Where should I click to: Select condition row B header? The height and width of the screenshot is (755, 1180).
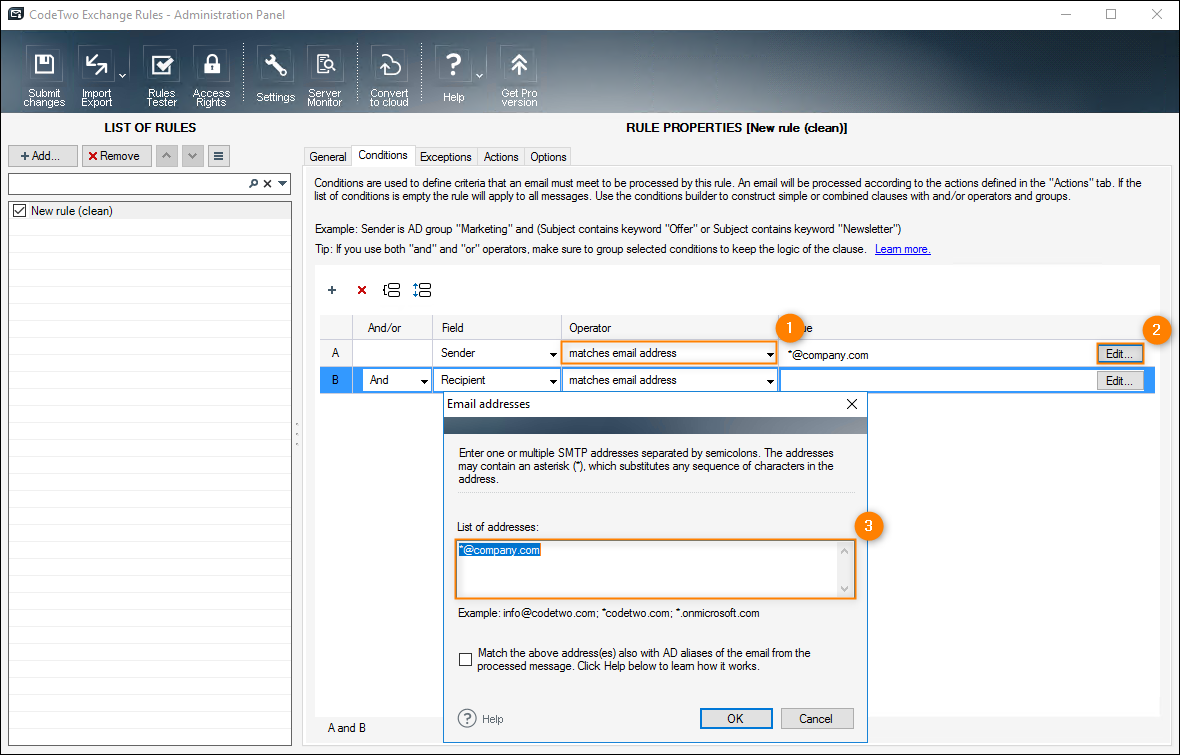[336, 380]
